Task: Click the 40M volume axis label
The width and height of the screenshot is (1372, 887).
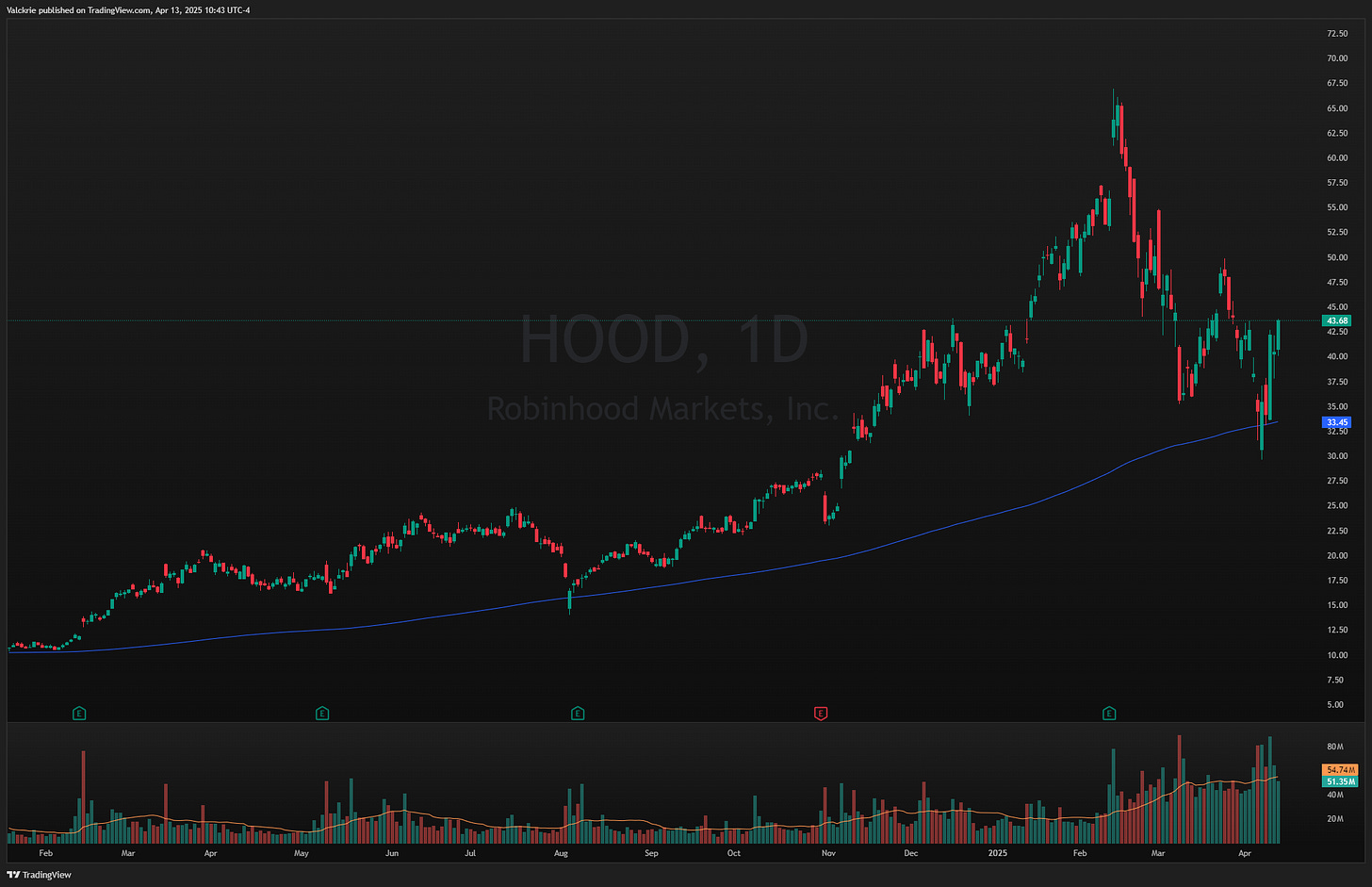Action: click(x=1335, y=795)
